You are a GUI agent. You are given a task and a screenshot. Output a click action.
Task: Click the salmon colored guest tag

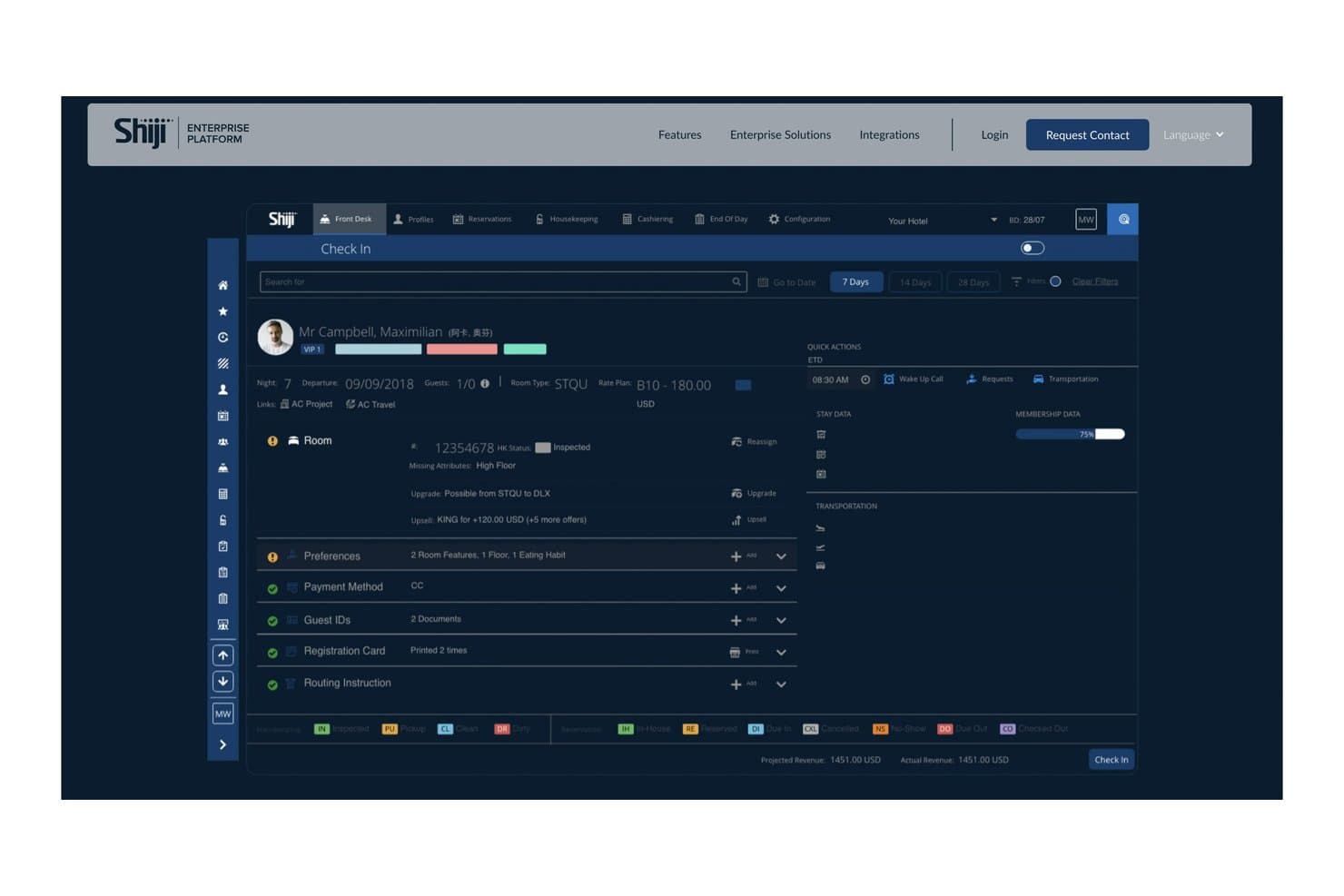(x=462, y=350)
